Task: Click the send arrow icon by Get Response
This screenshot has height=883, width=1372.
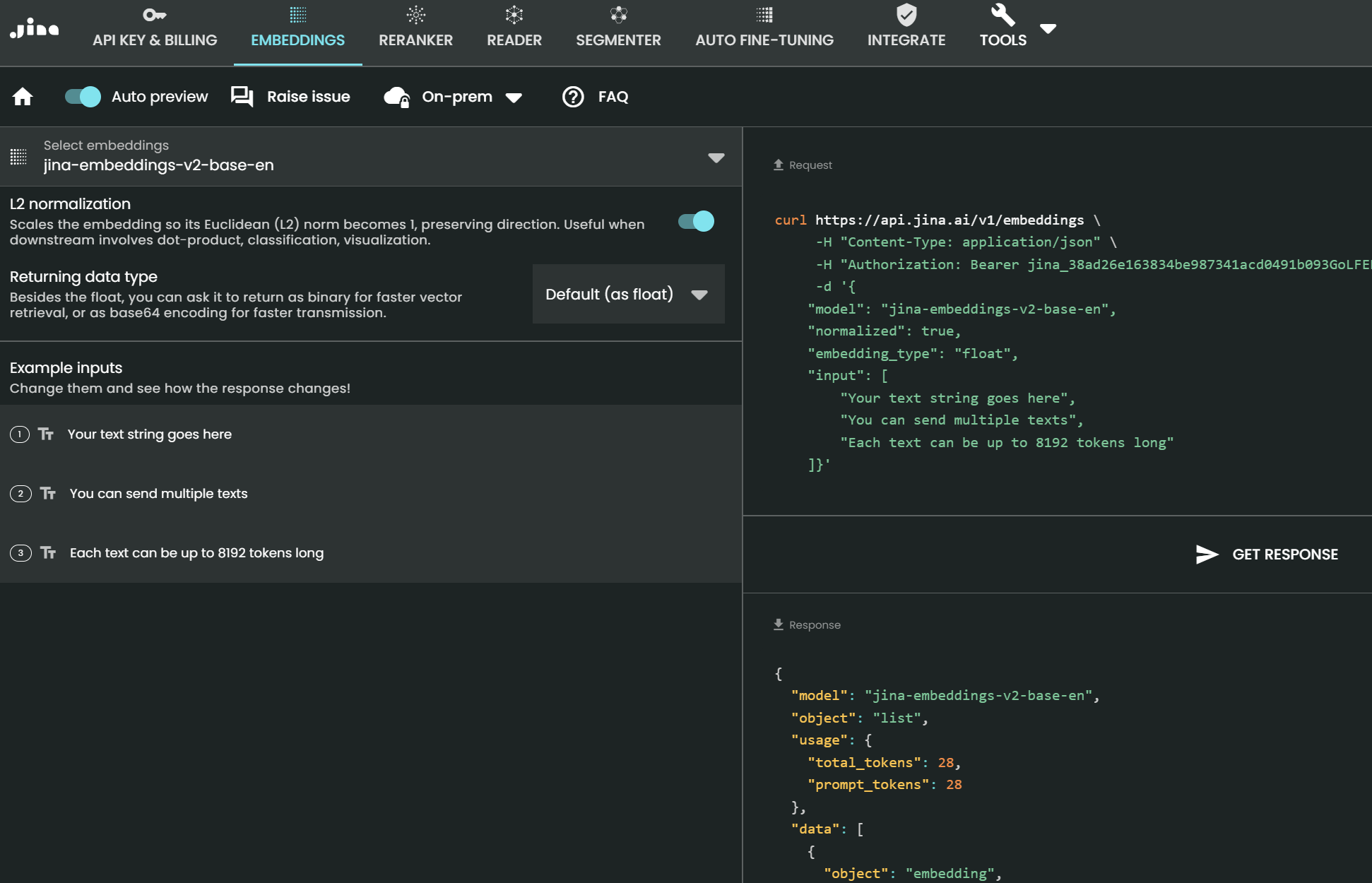Action: 1207,555
